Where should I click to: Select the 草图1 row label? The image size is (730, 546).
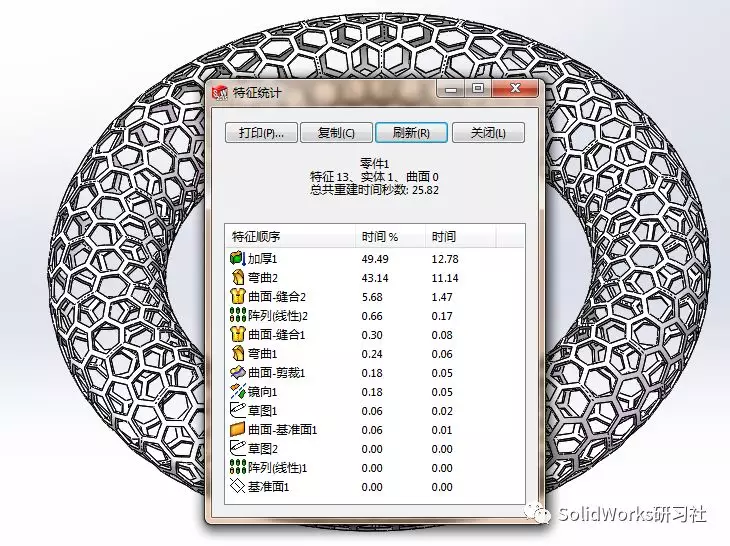(x=262, y=411)
